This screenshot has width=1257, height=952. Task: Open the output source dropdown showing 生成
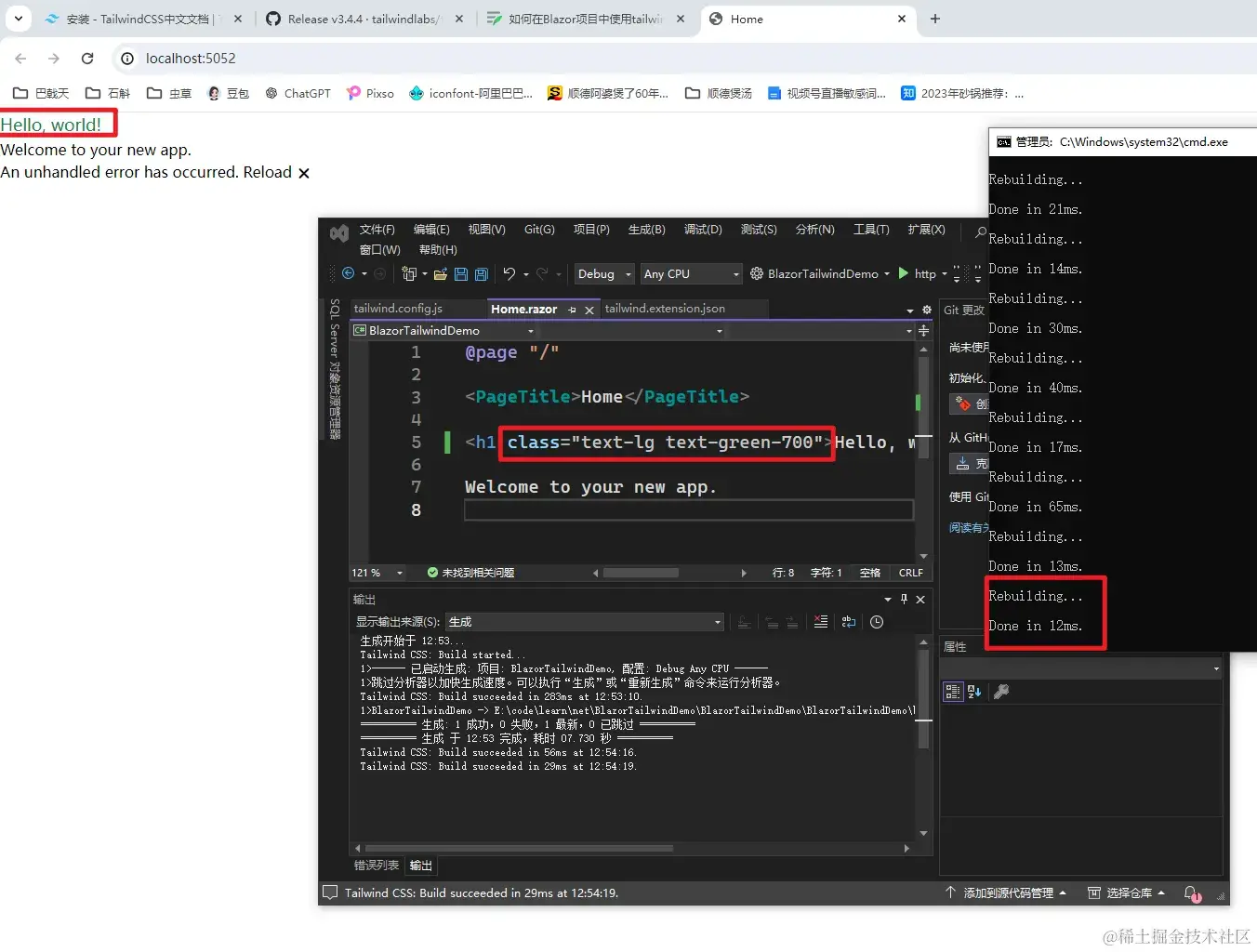[585, 622]
